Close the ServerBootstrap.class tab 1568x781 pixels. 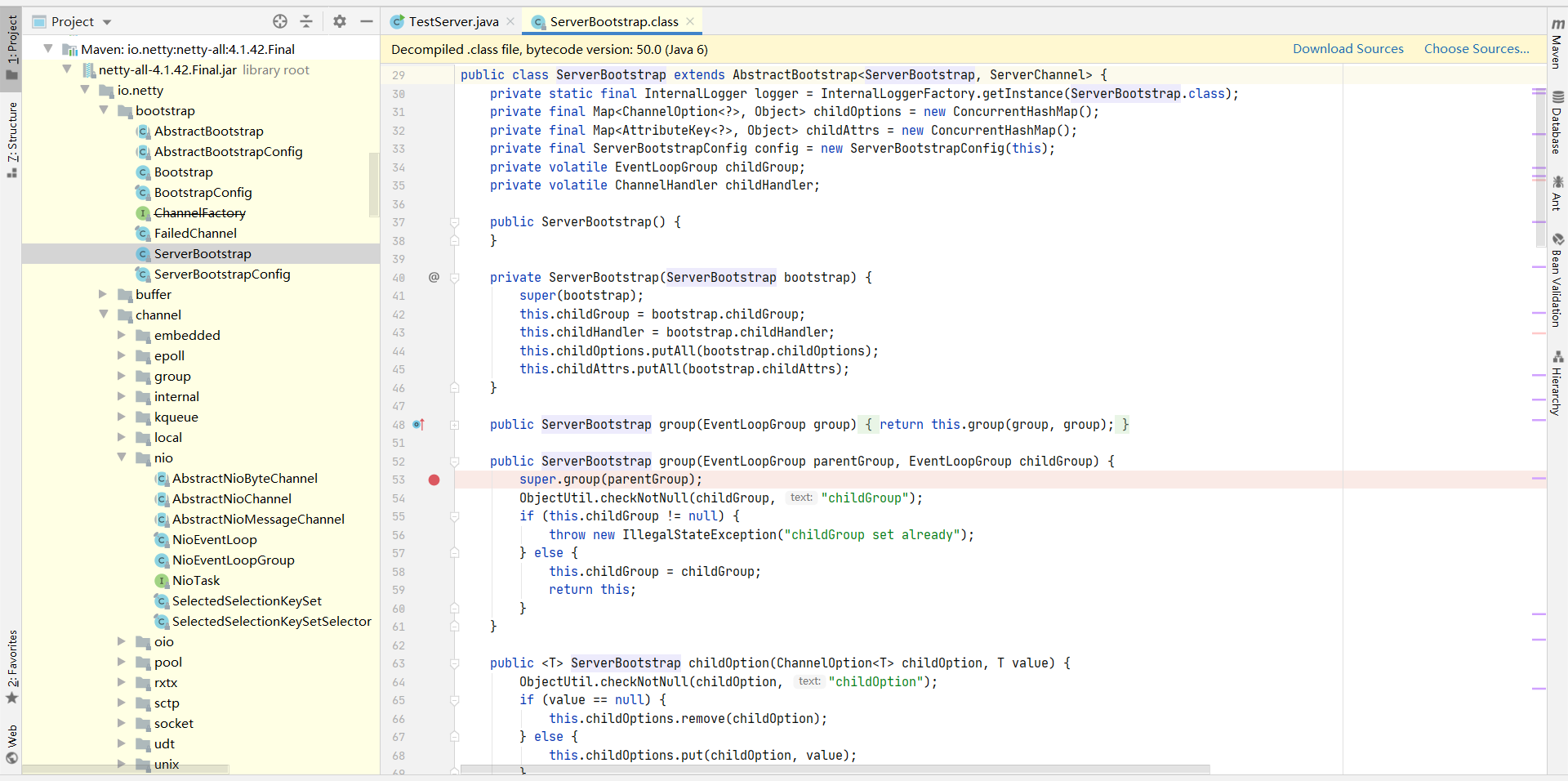coord(690,21)
